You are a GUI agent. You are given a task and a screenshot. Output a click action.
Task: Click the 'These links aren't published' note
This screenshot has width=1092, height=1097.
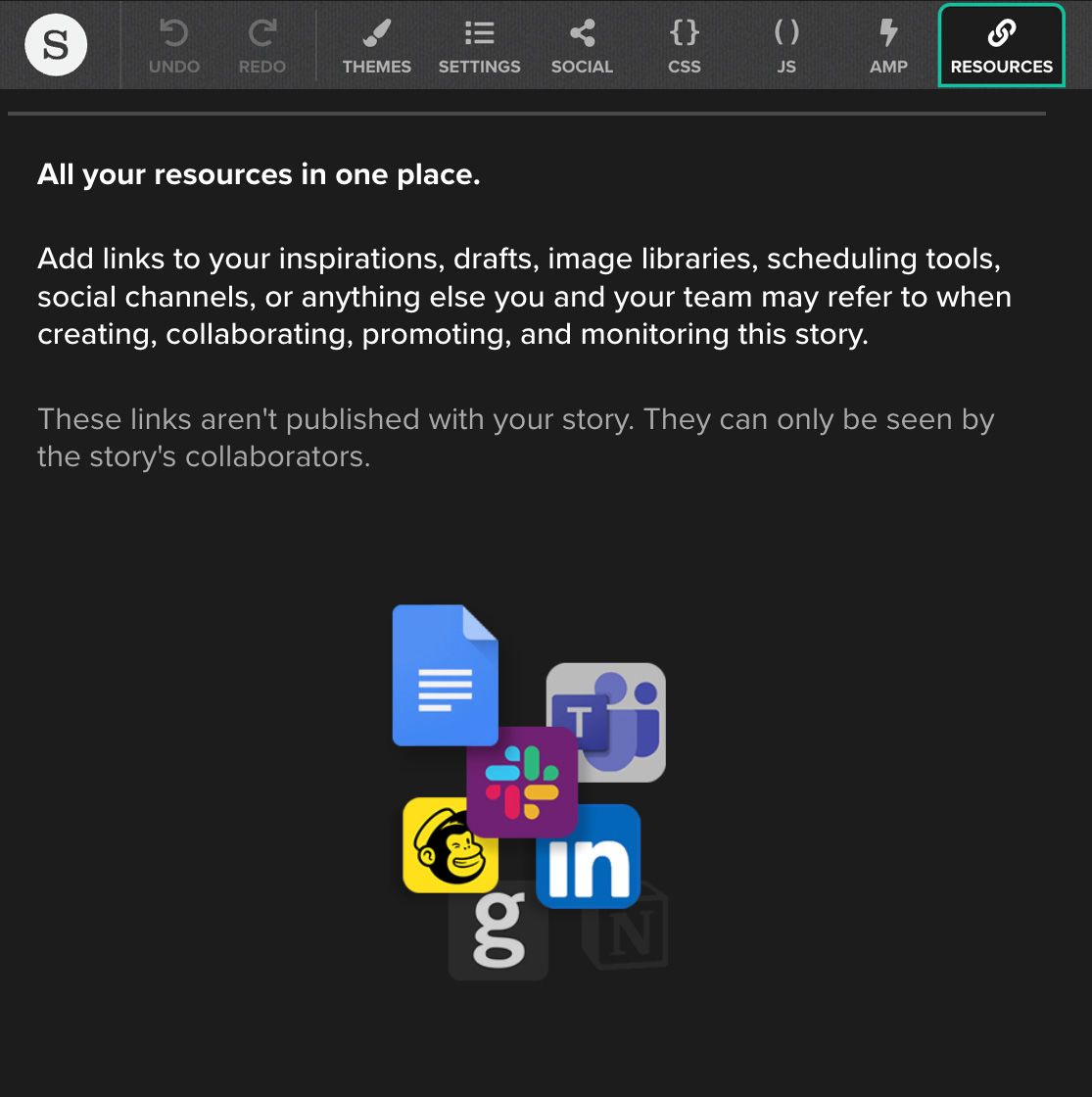tap(515, 438)
